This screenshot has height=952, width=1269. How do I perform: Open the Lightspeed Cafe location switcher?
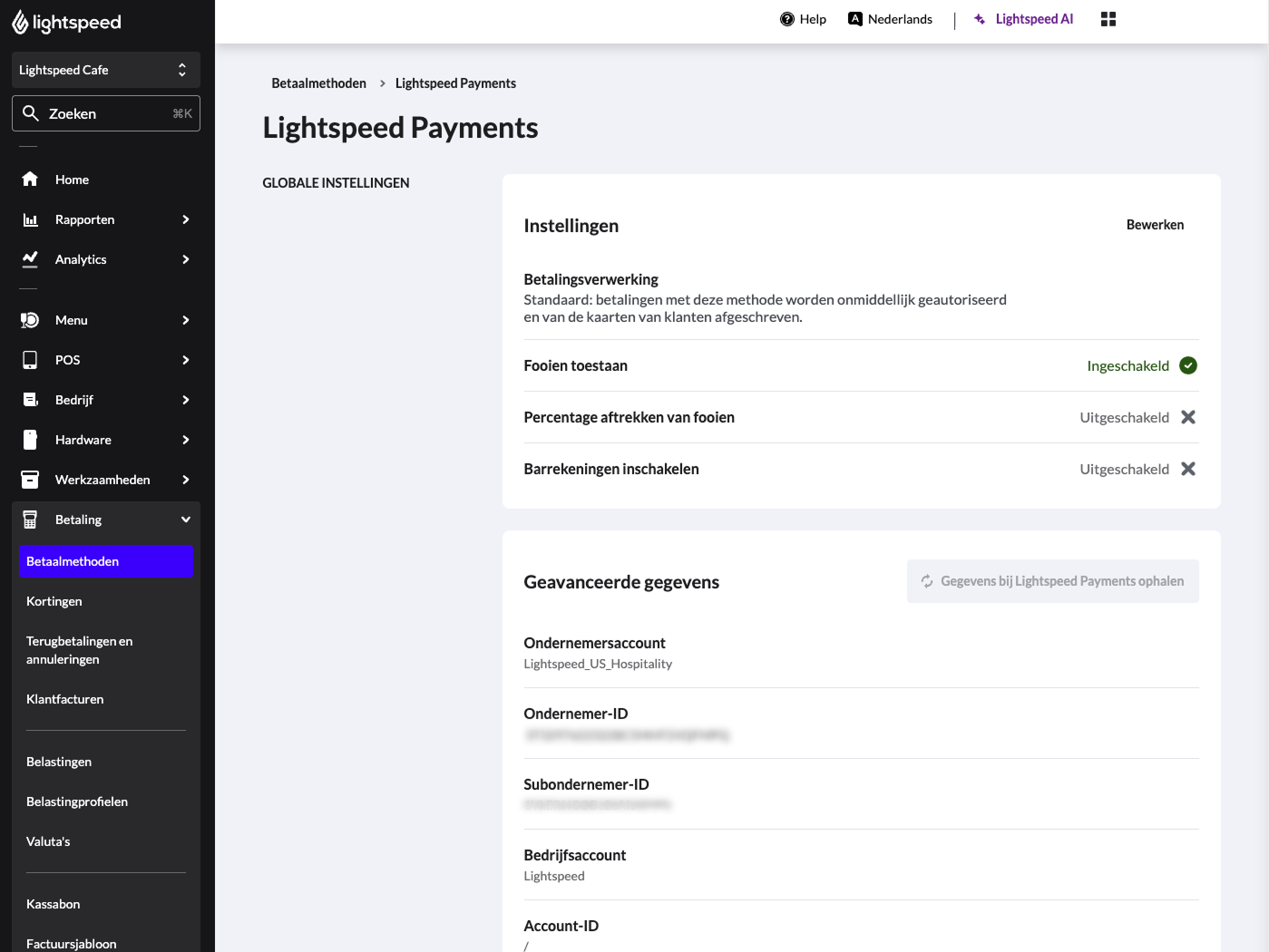pos(106,70)
